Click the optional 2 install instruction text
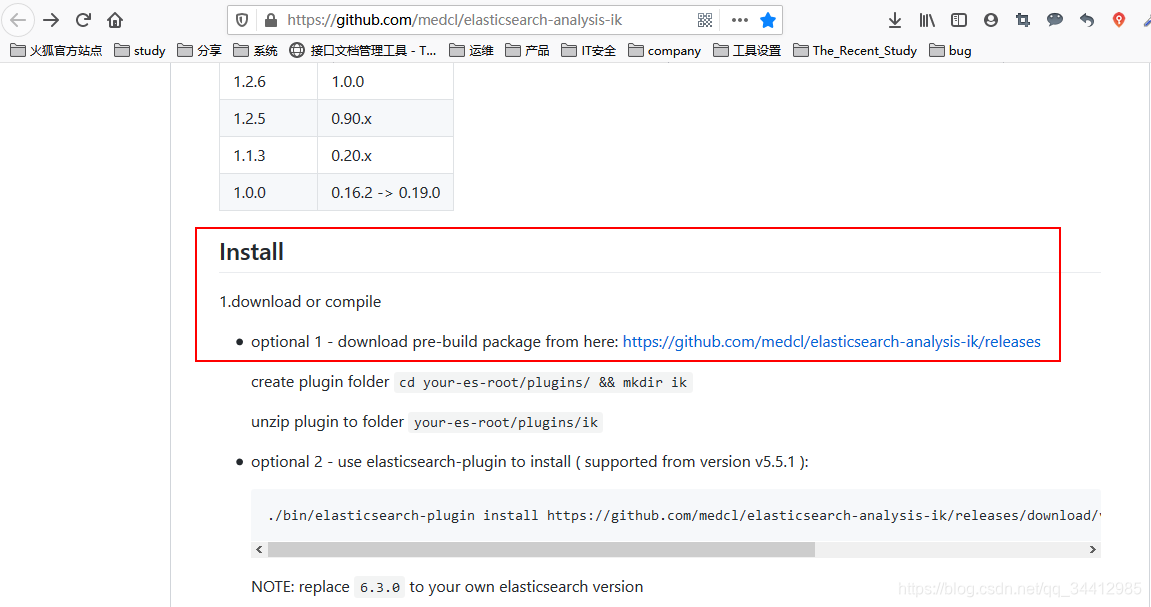This screenshot has width=1151, height=607. click(x=529, y=462)
